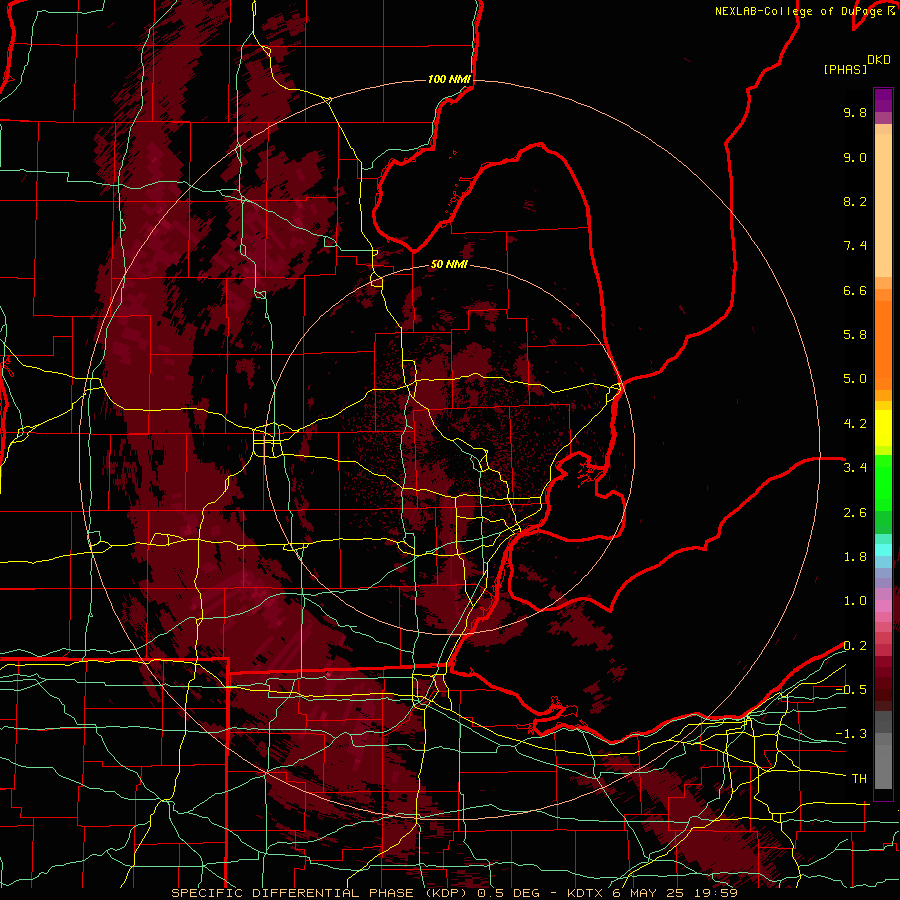Click the 2.6 scale value

click(x=855, y=513)
